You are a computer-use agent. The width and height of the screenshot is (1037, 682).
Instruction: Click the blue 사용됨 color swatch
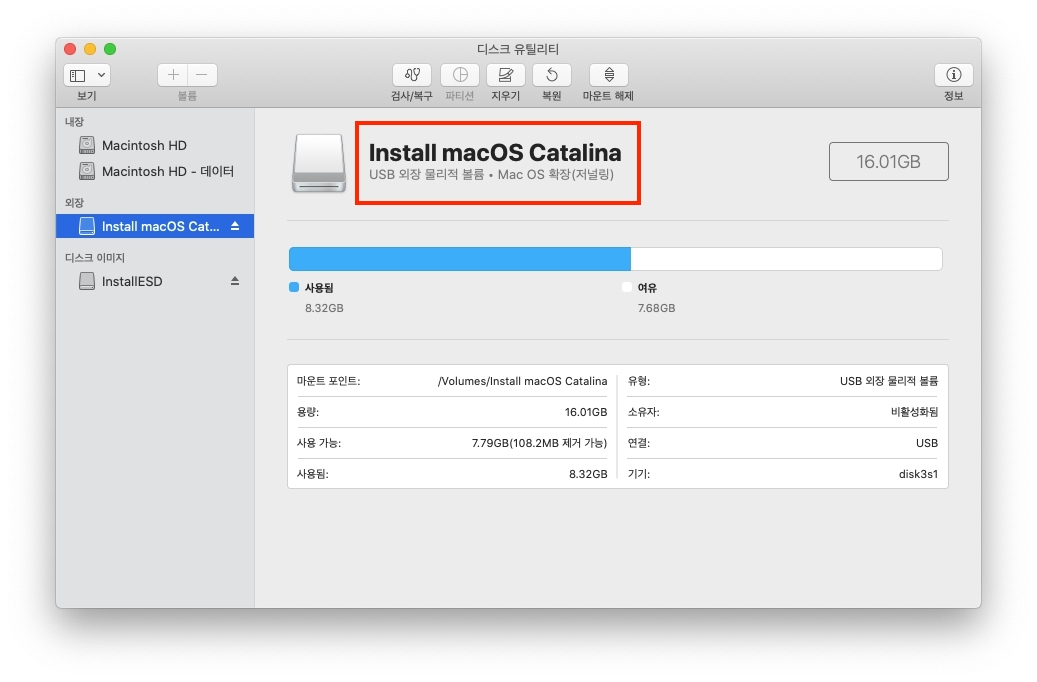coord(294,287)
